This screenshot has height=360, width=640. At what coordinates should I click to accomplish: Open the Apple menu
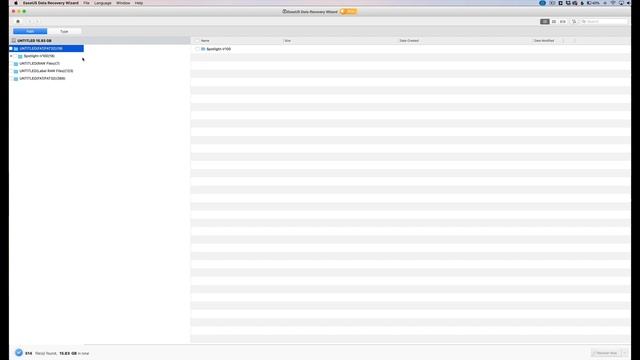pyautogui.click(x=16, y=3)
